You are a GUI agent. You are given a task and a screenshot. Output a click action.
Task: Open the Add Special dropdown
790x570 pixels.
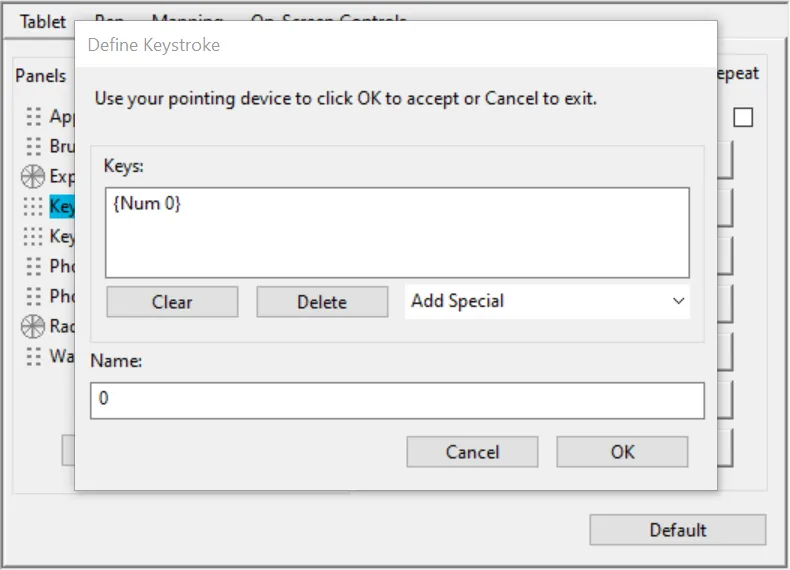point(547,301)
